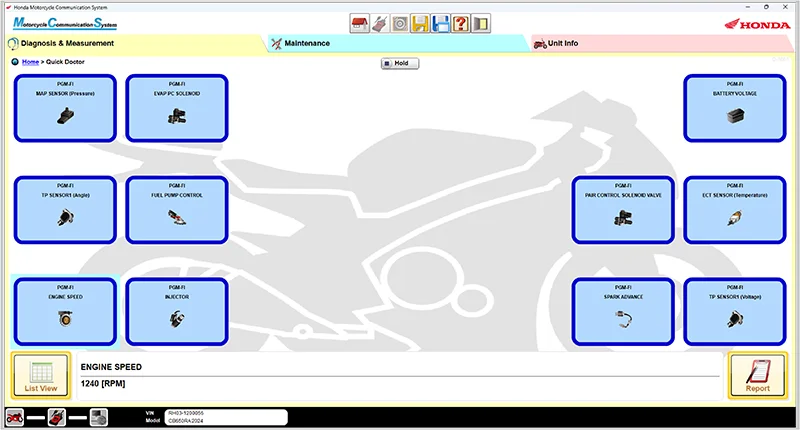The height and width of the screenshot is (430, 800).
Task: Select the PAIR CONTROL SOLENOID VALVE tile
Action: coord(623,210)
